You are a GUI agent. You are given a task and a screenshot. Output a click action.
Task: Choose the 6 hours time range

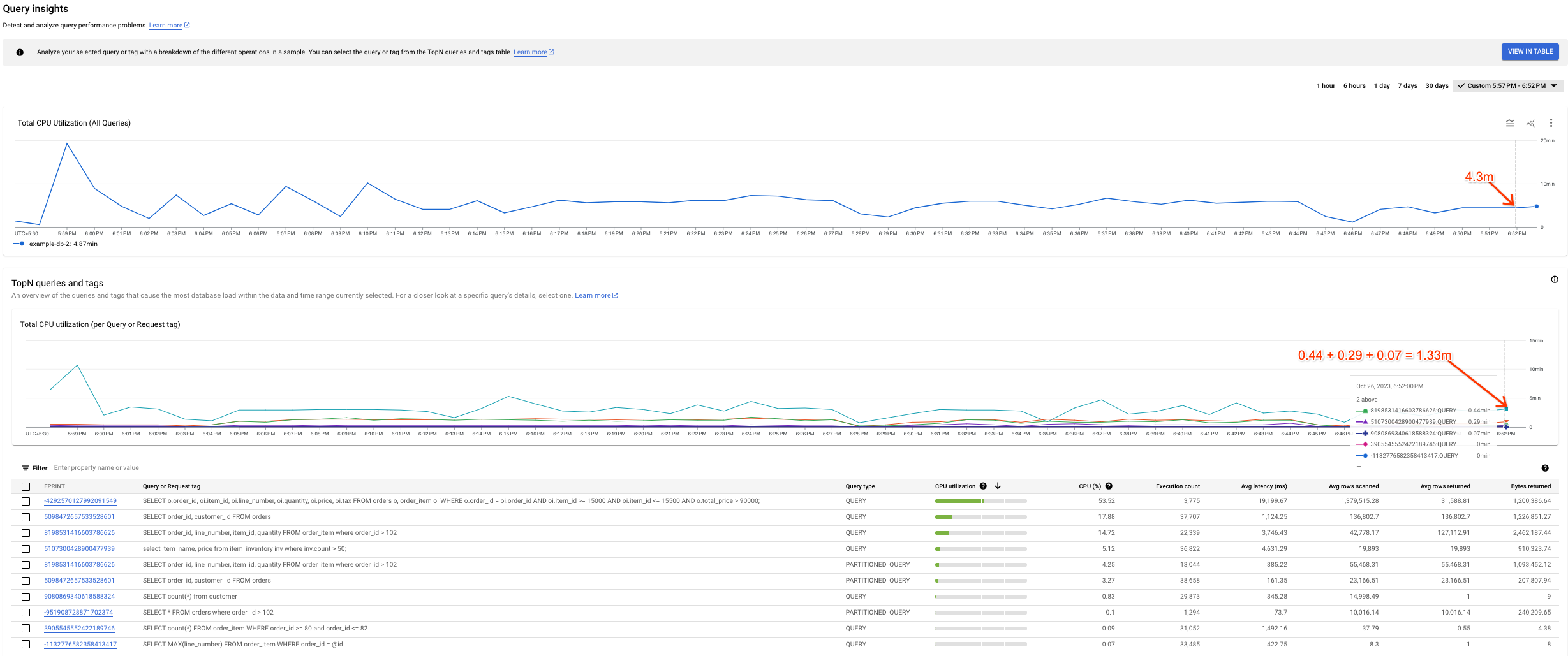point(1354,85)
